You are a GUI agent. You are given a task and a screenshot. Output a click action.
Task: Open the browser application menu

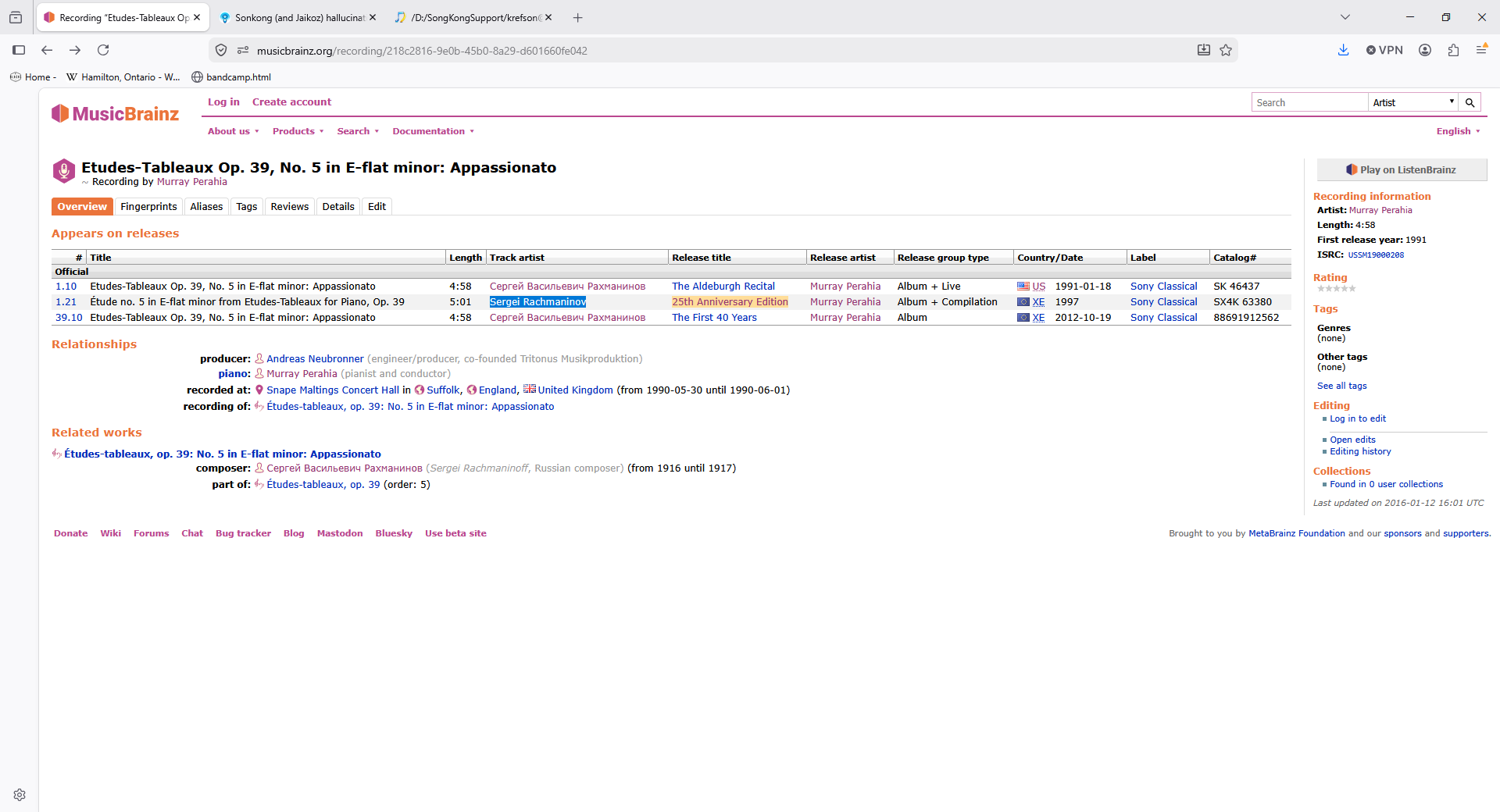(x=1481, y=50)
